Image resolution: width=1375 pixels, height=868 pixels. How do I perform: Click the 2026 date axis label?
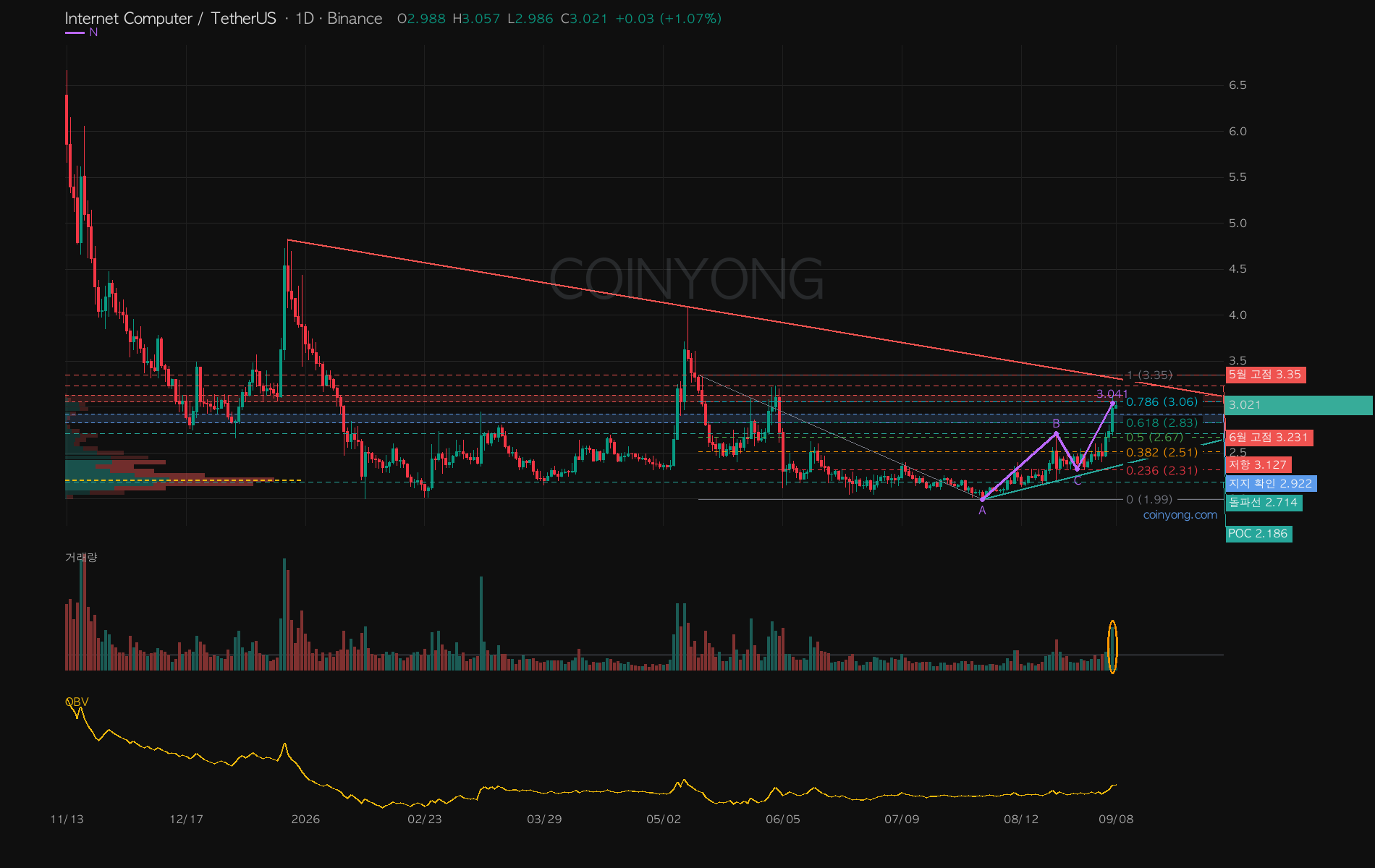tap(305, 820)
